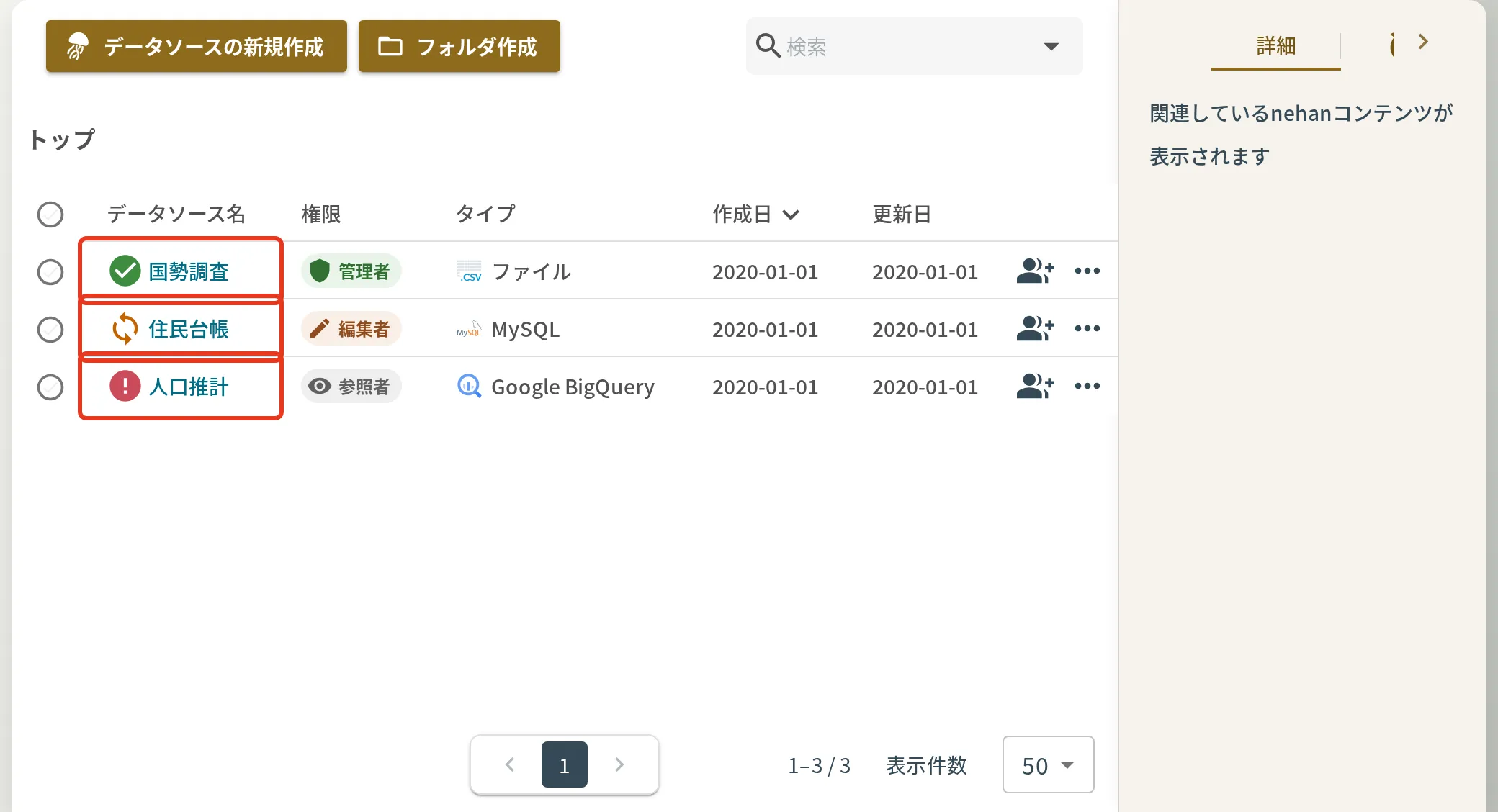The height and width of the screenshot is (812, 1498).
Task: Click the share user icon in the 人口推計 row
Action: 1035,387
